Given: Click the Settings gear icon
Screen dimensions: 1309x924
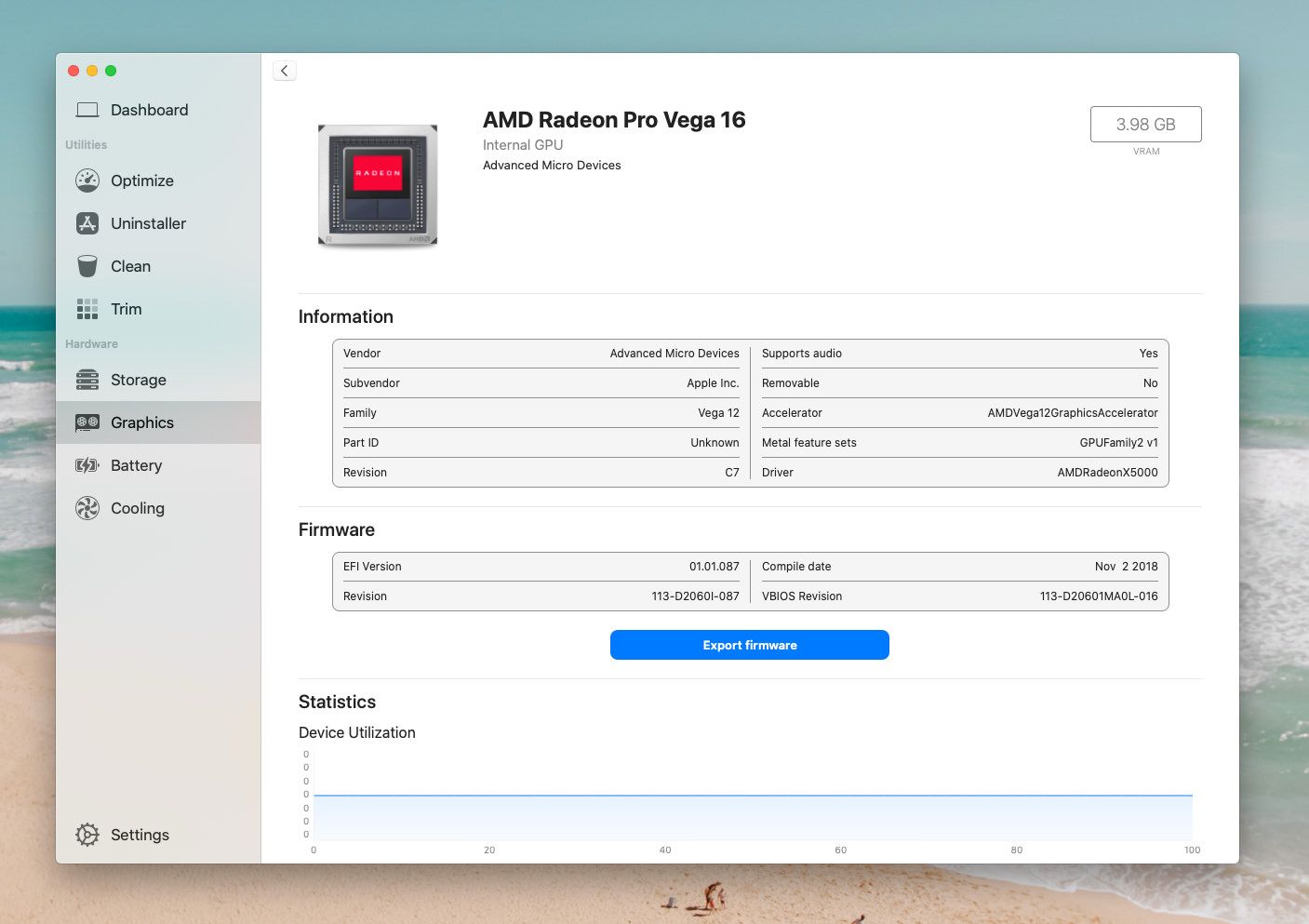Looking at the screenshot, I should [87, 835].
